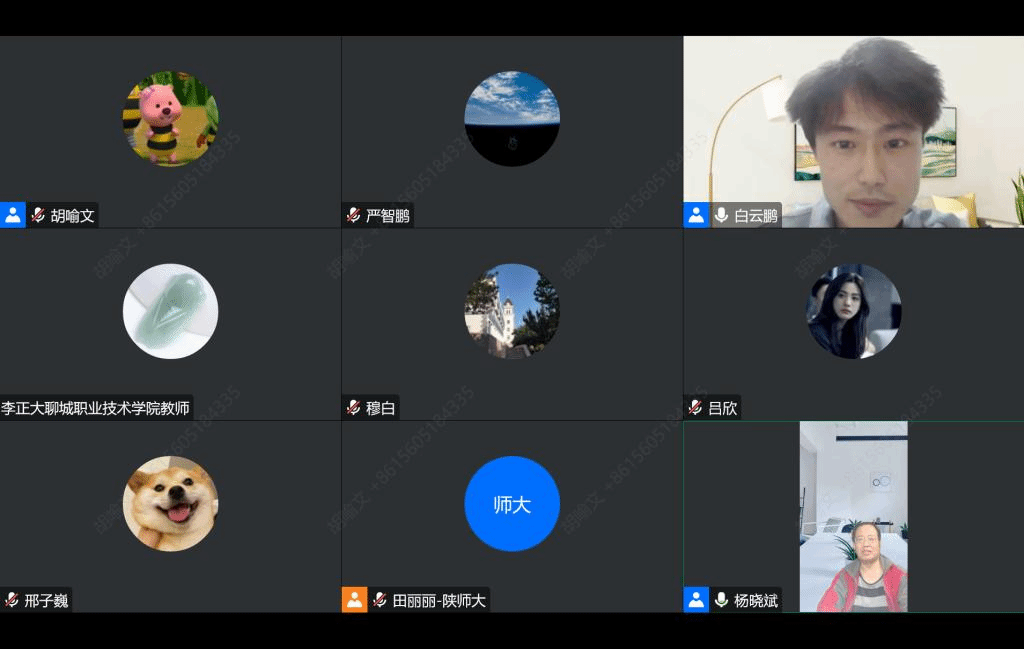Screen dimensions: 1024x649
Task: Click the muted mic icon next to 邢子巍
Action: coord(12,600)
